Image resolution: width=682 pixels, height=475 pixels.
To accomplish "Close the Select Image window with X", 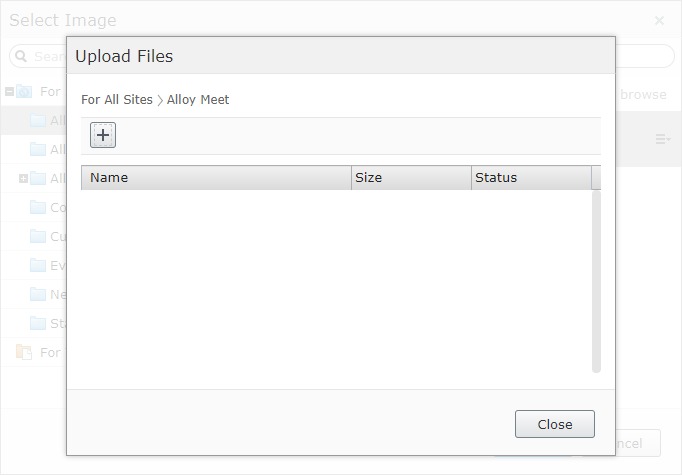I will coord(659,20).
